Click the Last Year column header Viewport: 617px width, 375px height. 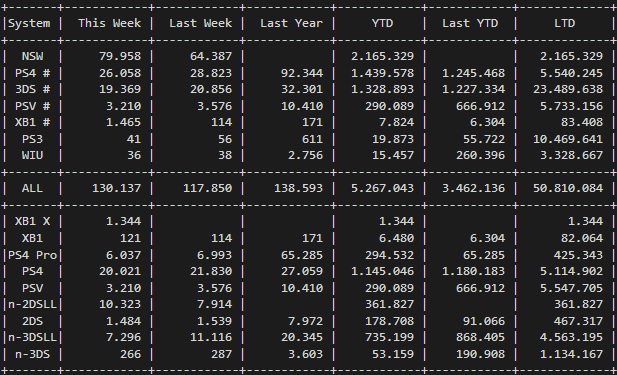[x=291, y=23]
